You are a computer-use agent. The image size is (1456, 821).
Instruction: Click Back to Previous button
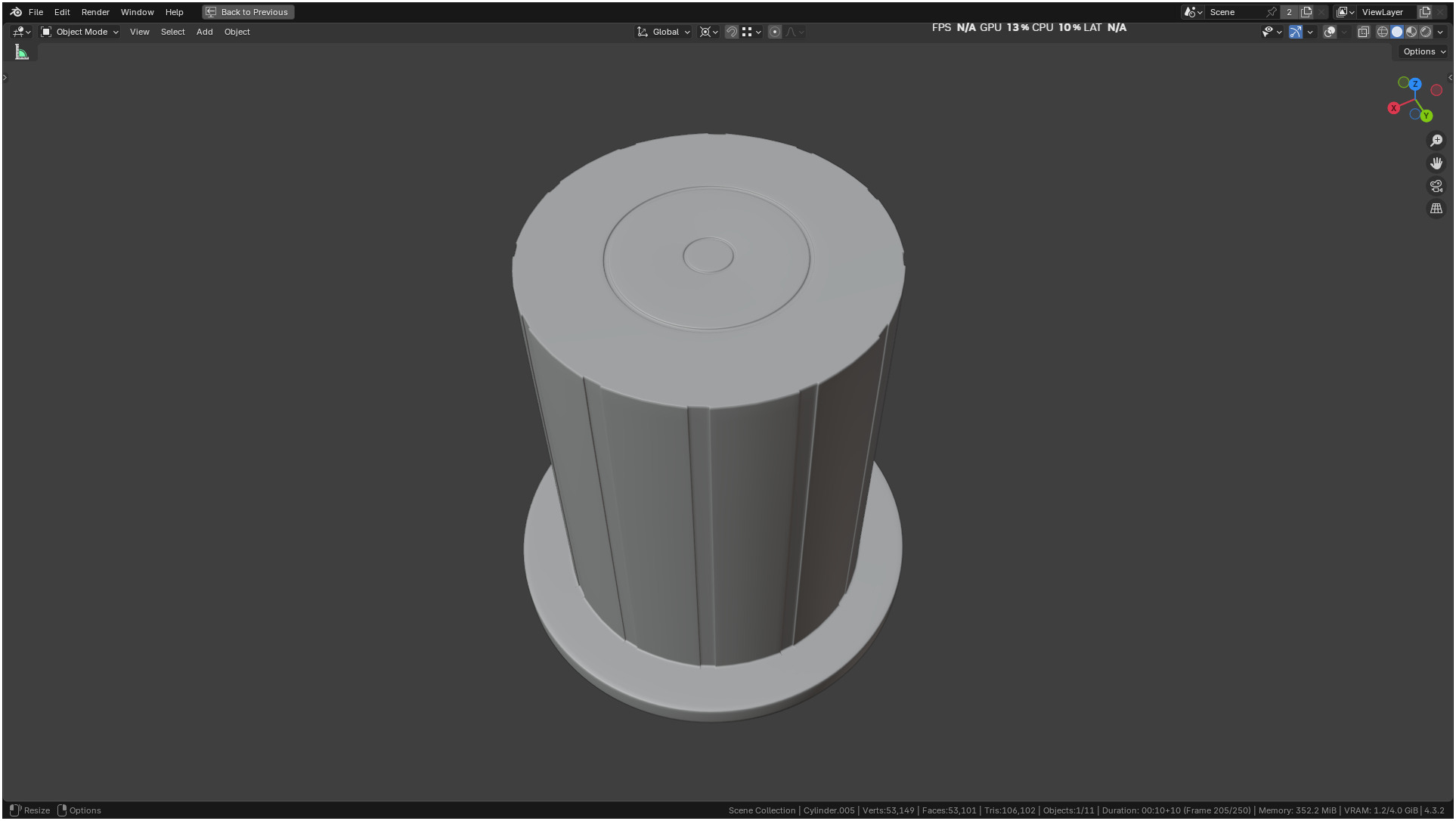click(x=248, y=12)
